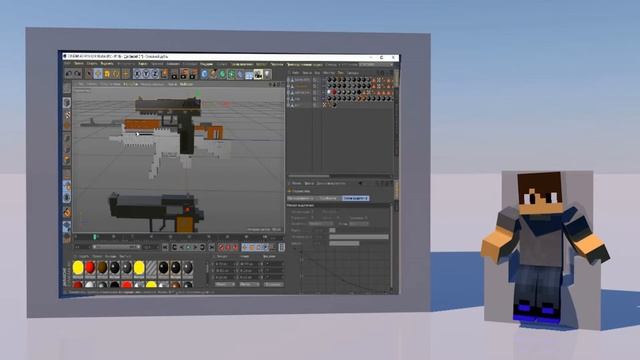The width and height of the screenshot is (640, 360).
Task: Toggle the X axis lock
Action: 138,74
